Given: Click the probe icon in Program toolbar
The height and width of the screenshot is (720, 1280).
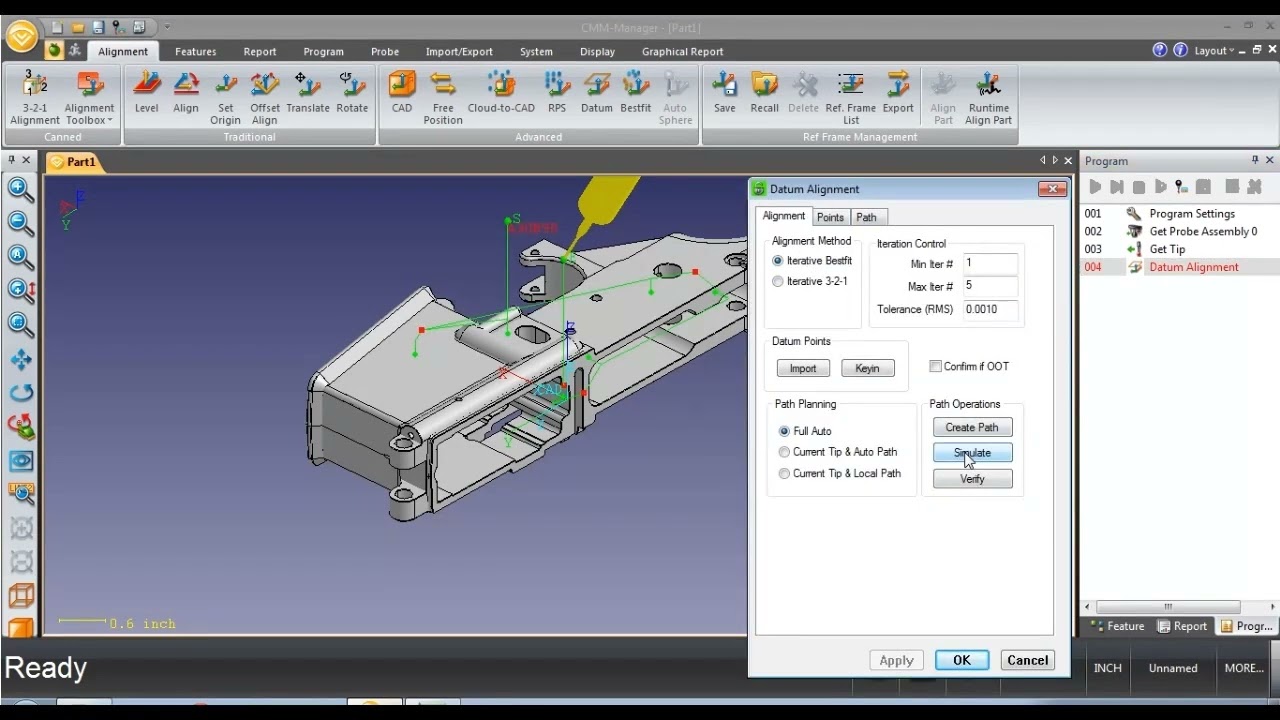Looking at the screenshot, I should click(x=1182, y=187).
